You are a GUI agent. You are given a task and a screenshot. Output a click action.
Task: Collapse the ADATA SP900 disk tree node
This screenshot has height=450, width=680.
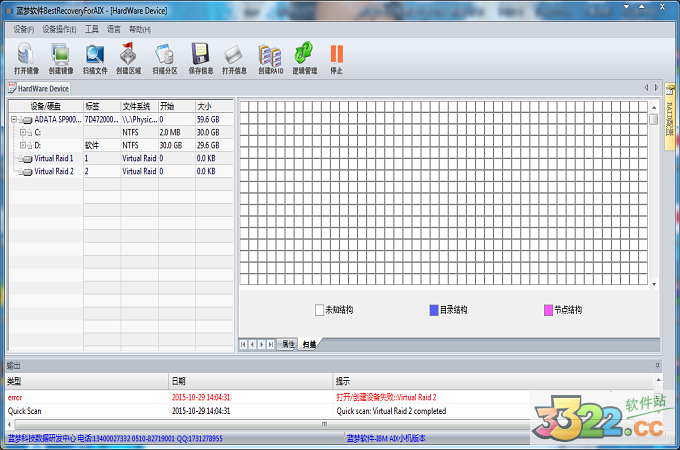pyautogui.click(x=15, y=119)
